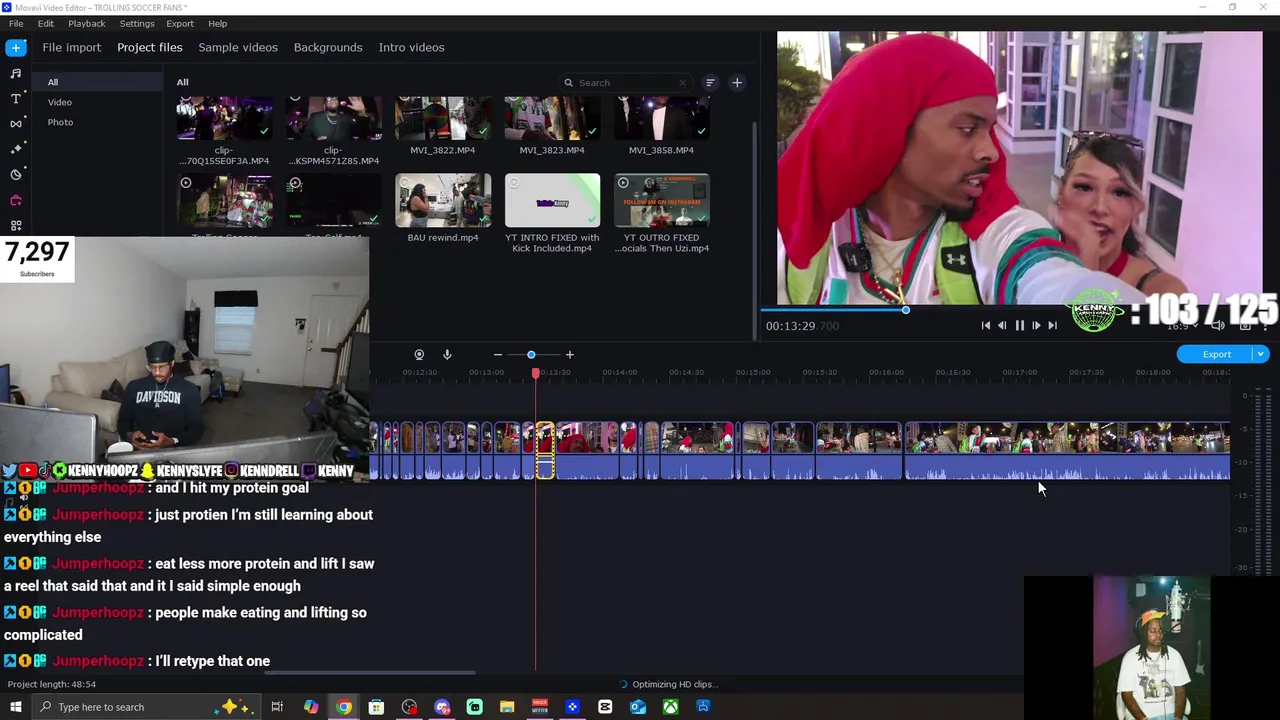Adjust the timeline zoom slider handle

click(x=531, y=355)
